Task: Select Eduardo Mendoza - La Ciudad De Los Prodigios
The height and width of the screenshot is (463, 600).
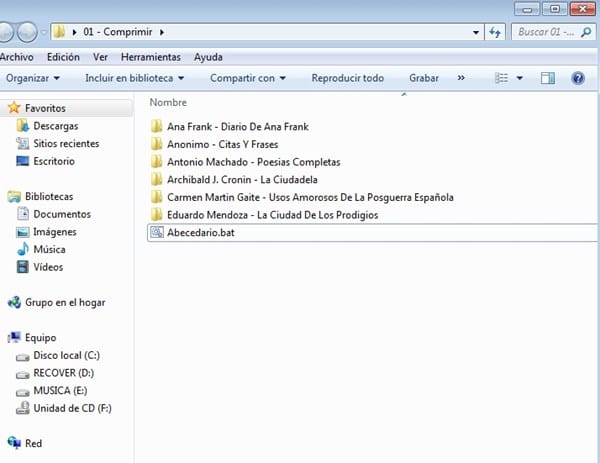Action: coord(272,215)
